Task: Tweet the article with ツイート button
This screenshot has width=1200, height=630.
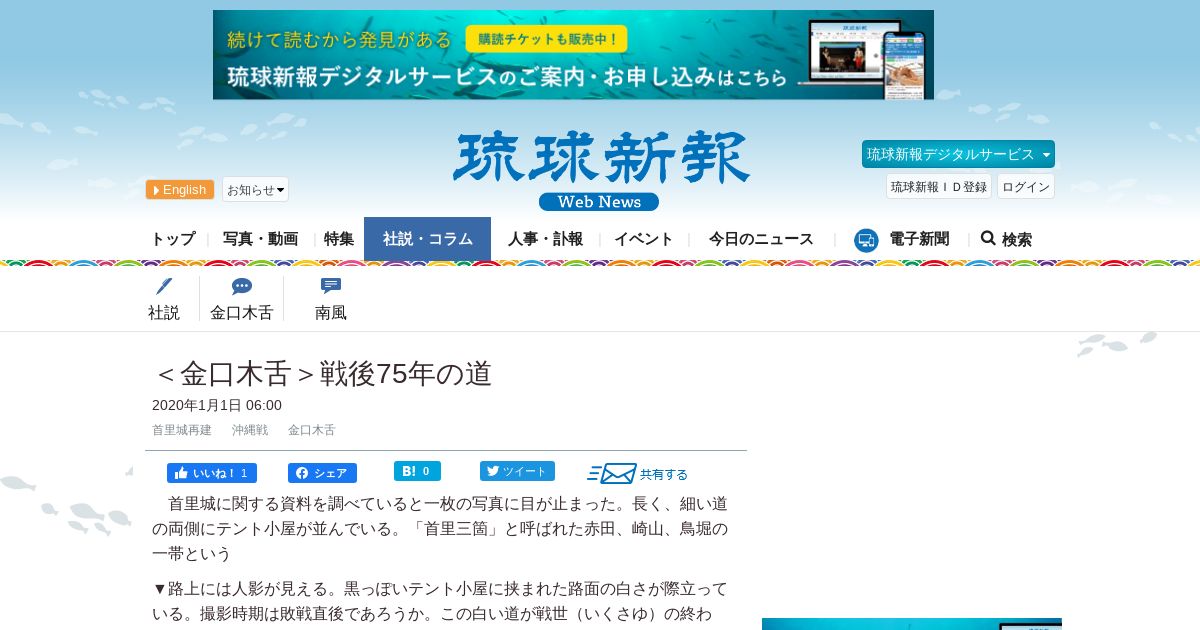Action: [517, 471]
